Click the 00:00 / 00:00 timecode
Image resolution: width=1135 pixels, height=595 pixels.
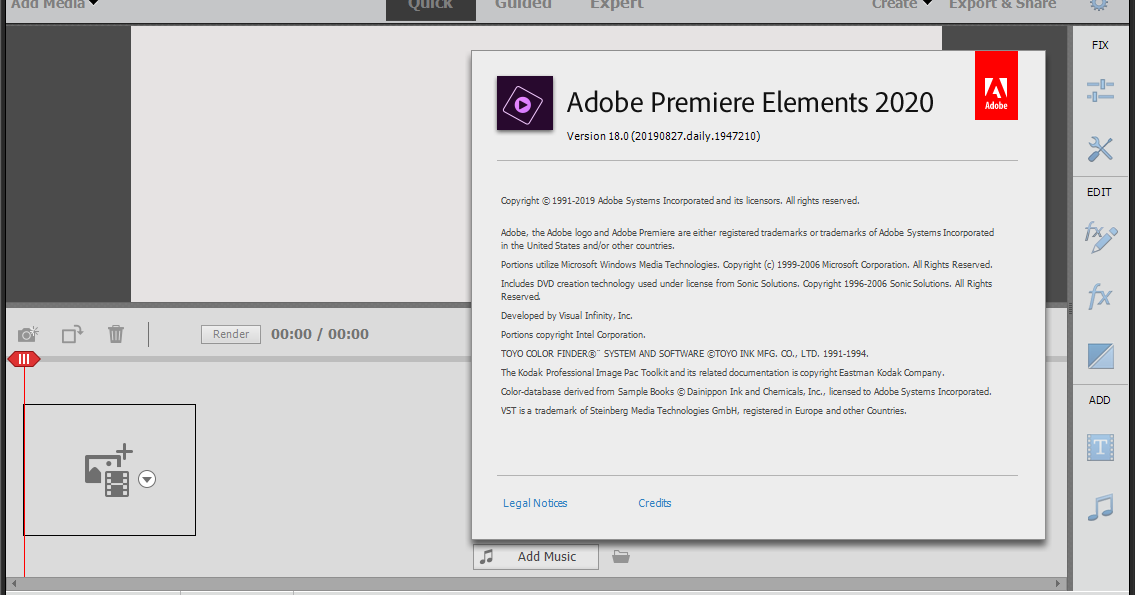(x=320, y=334)
